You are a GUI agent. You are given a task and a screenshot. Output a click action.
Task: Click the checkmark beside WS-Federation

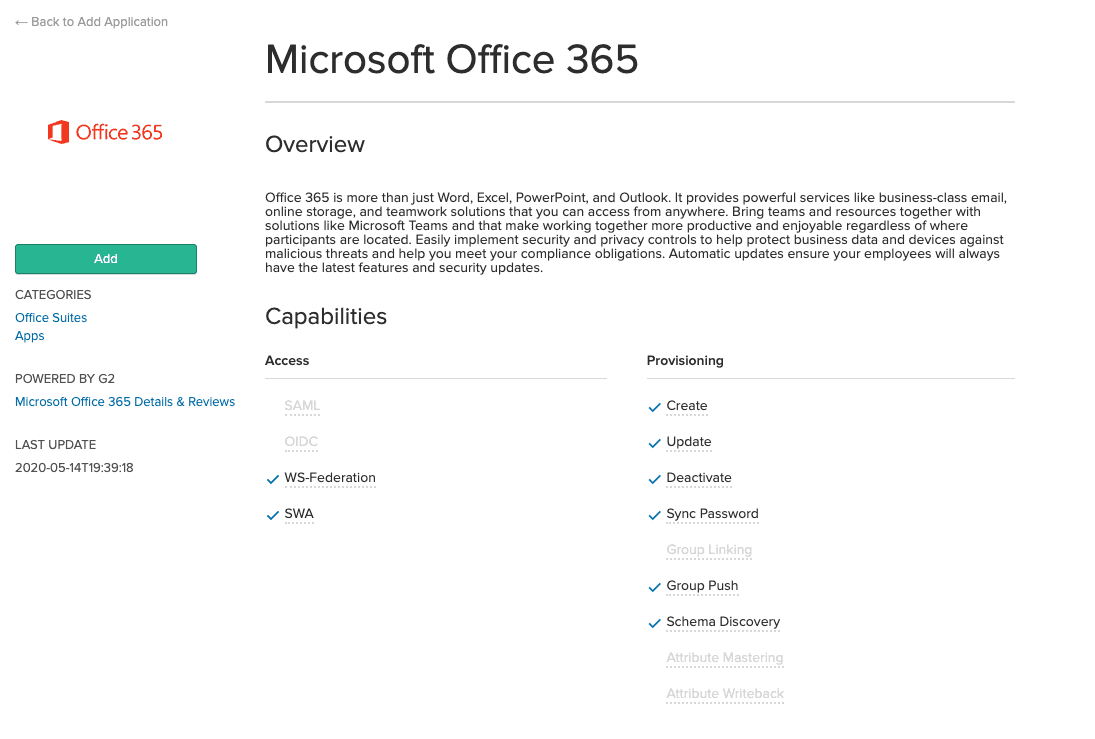(273, 479)
